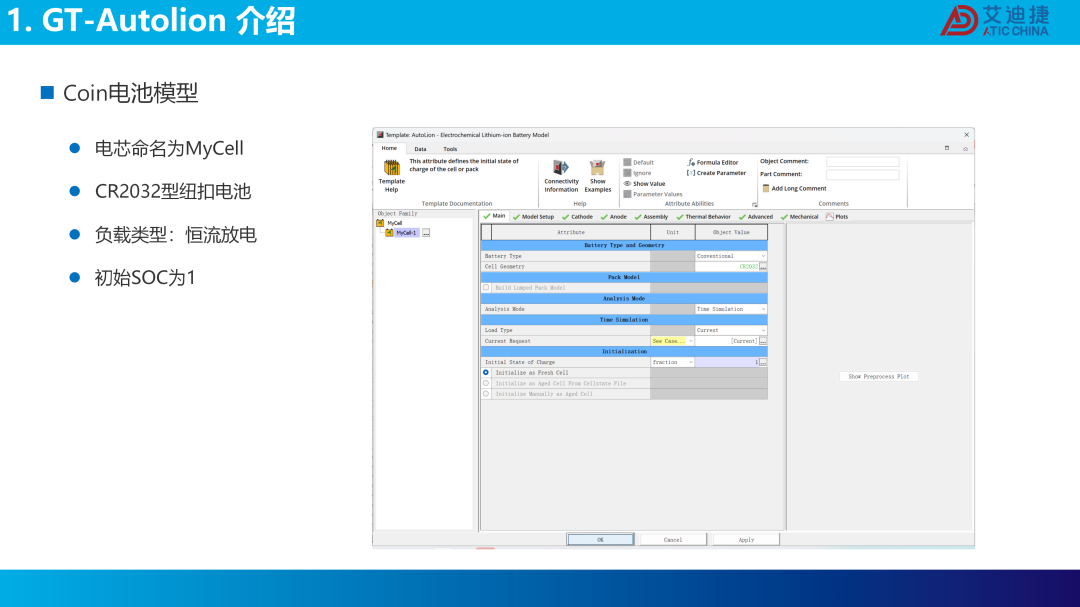
Task: Click Show Preprocess Plot button
Action: coord(879,377)
